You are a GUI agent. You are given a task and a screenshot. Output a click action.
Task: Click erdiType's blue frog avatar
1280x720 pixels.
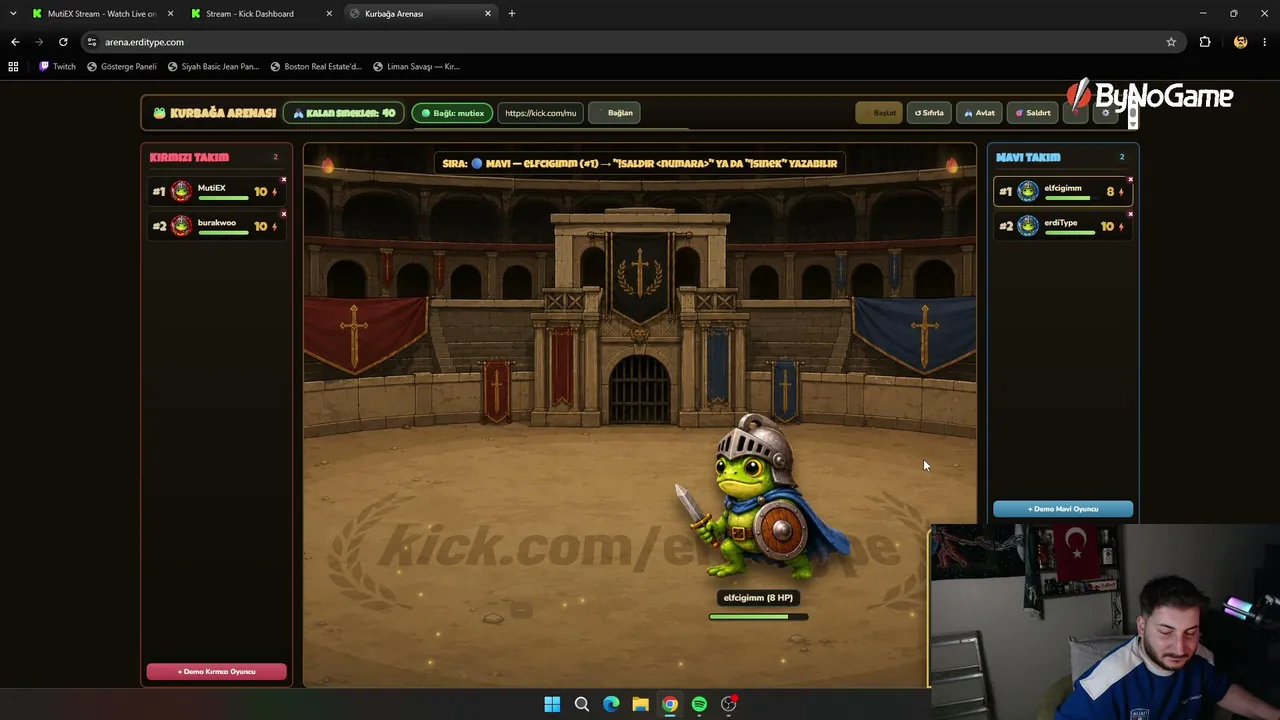pyautogui.click(x=1027, y=226)
